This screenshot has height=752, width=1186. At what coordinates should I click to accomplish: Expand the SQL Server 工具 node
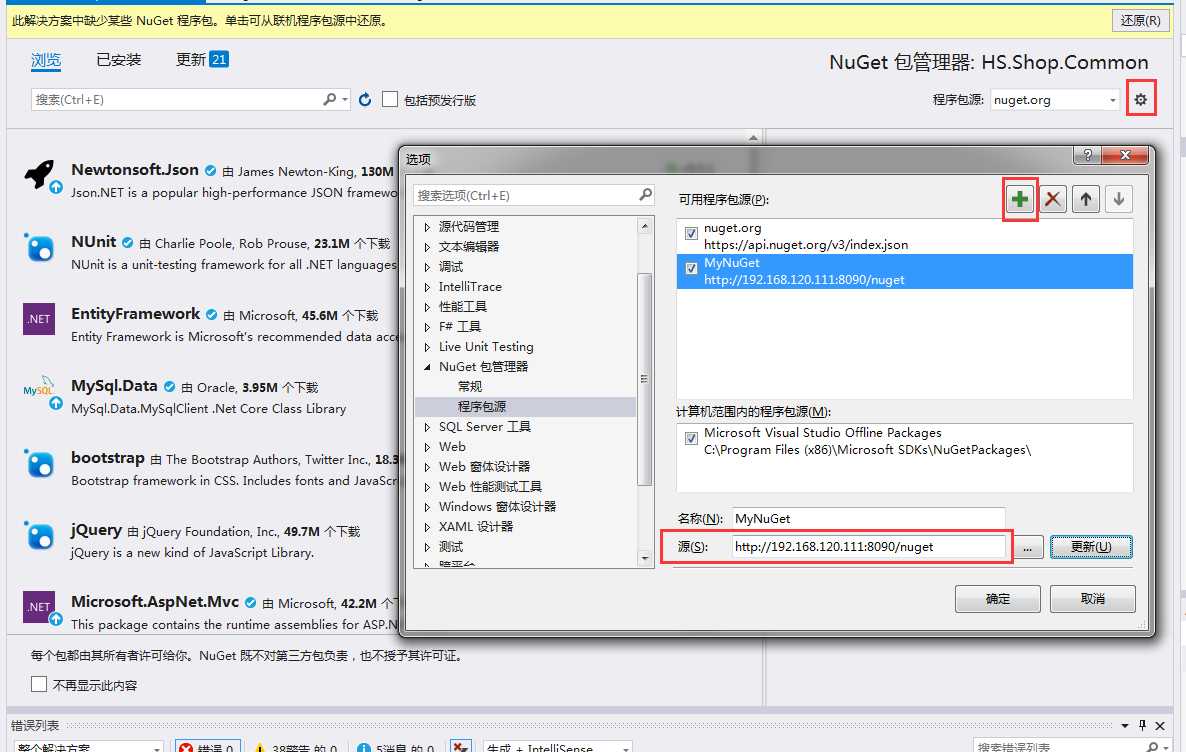(x=427, y=427)
